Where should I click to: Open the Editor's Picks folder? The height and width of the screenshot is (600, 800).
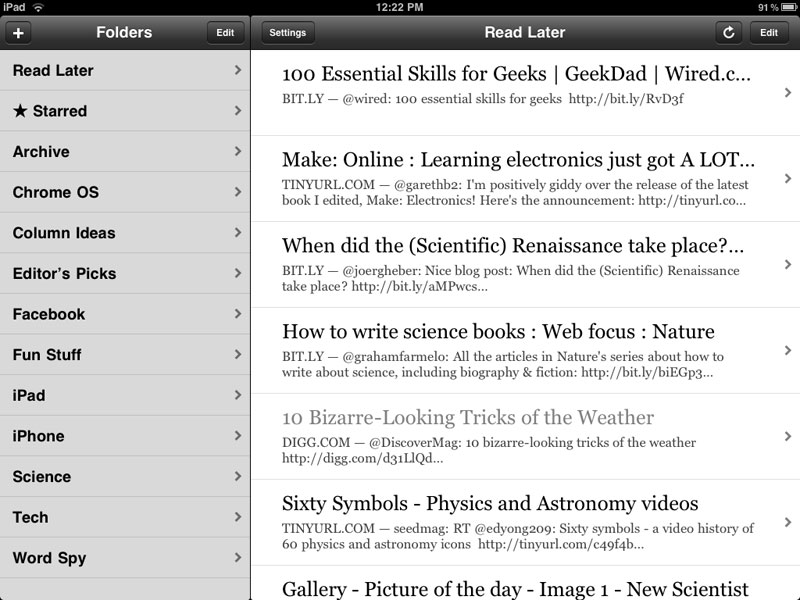point(125,273)
